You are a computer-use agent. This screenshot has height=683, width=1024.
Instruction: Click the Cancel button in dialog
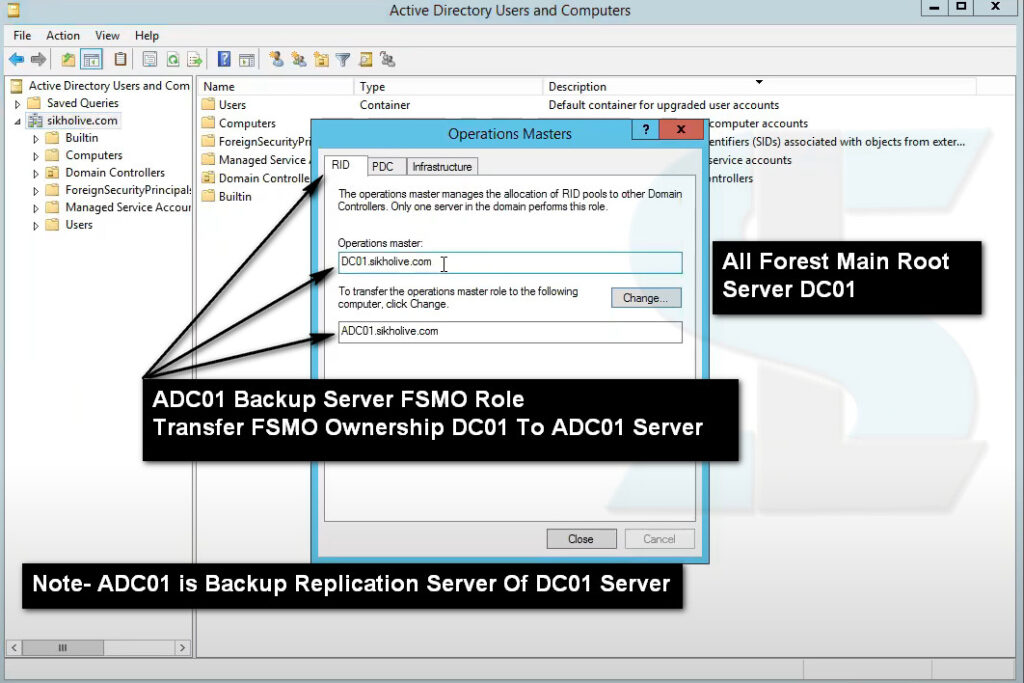coord(659,539)
